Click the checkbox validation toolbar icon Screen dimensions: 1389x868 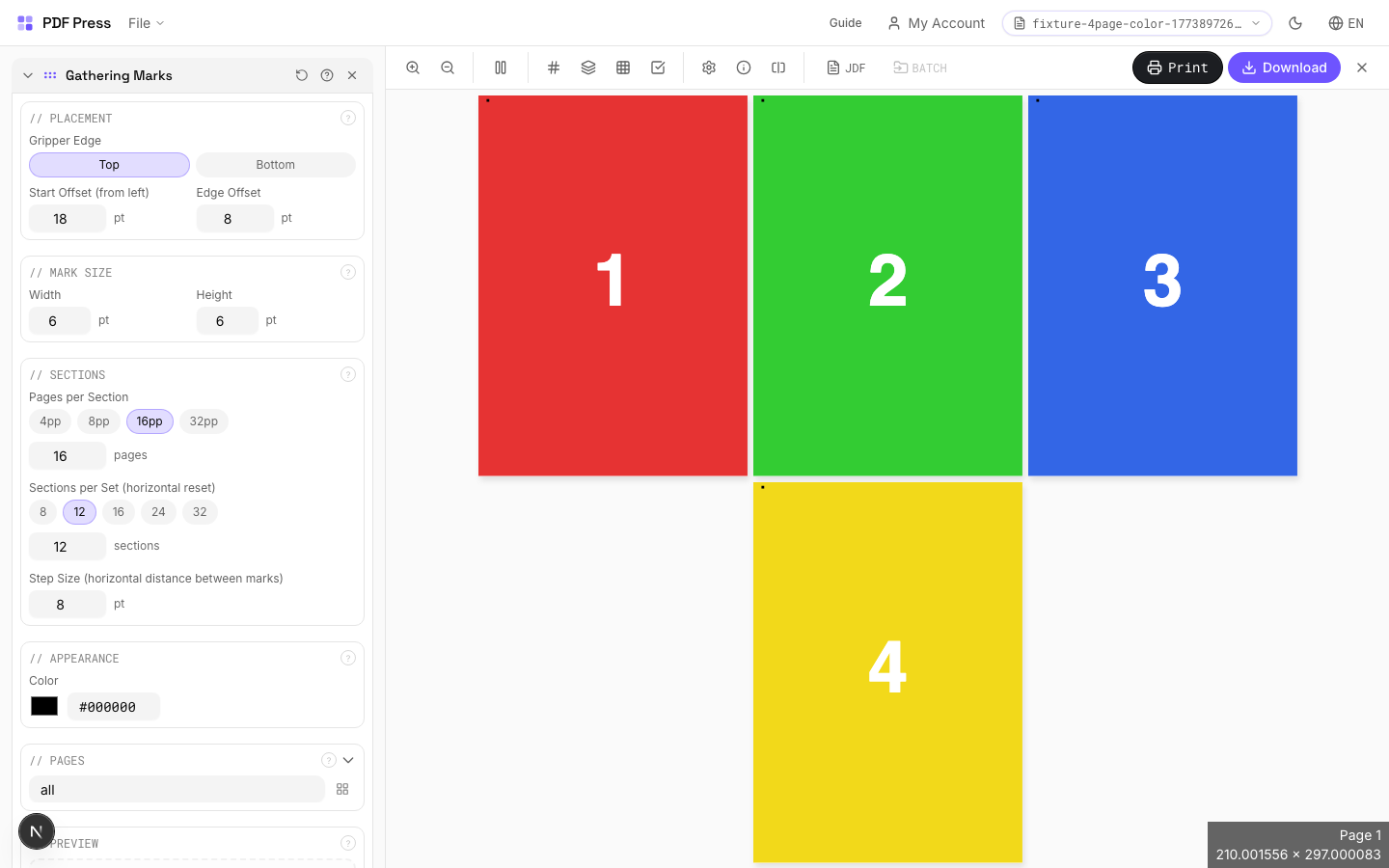(x=658, y=68)
